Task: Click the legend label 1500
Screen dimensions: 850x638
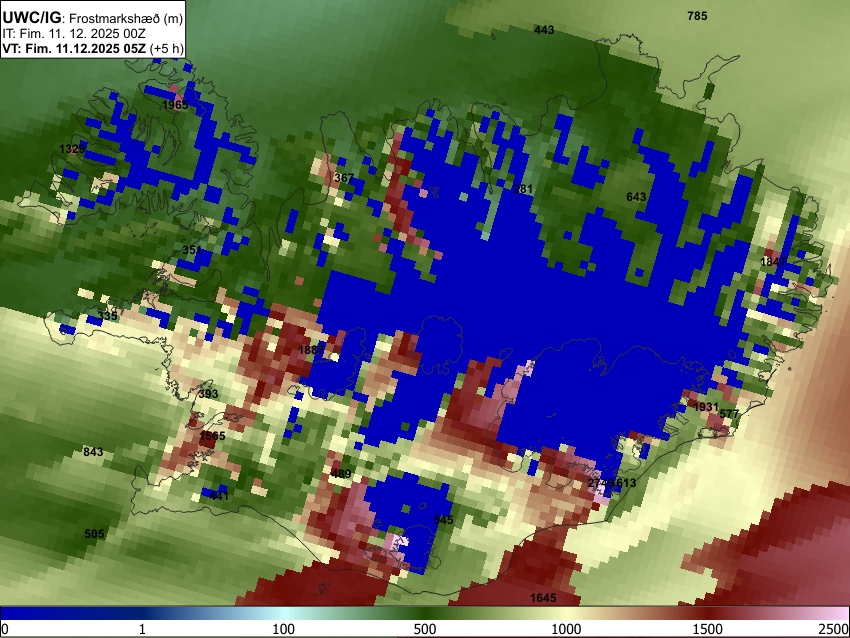Action: 708,629
